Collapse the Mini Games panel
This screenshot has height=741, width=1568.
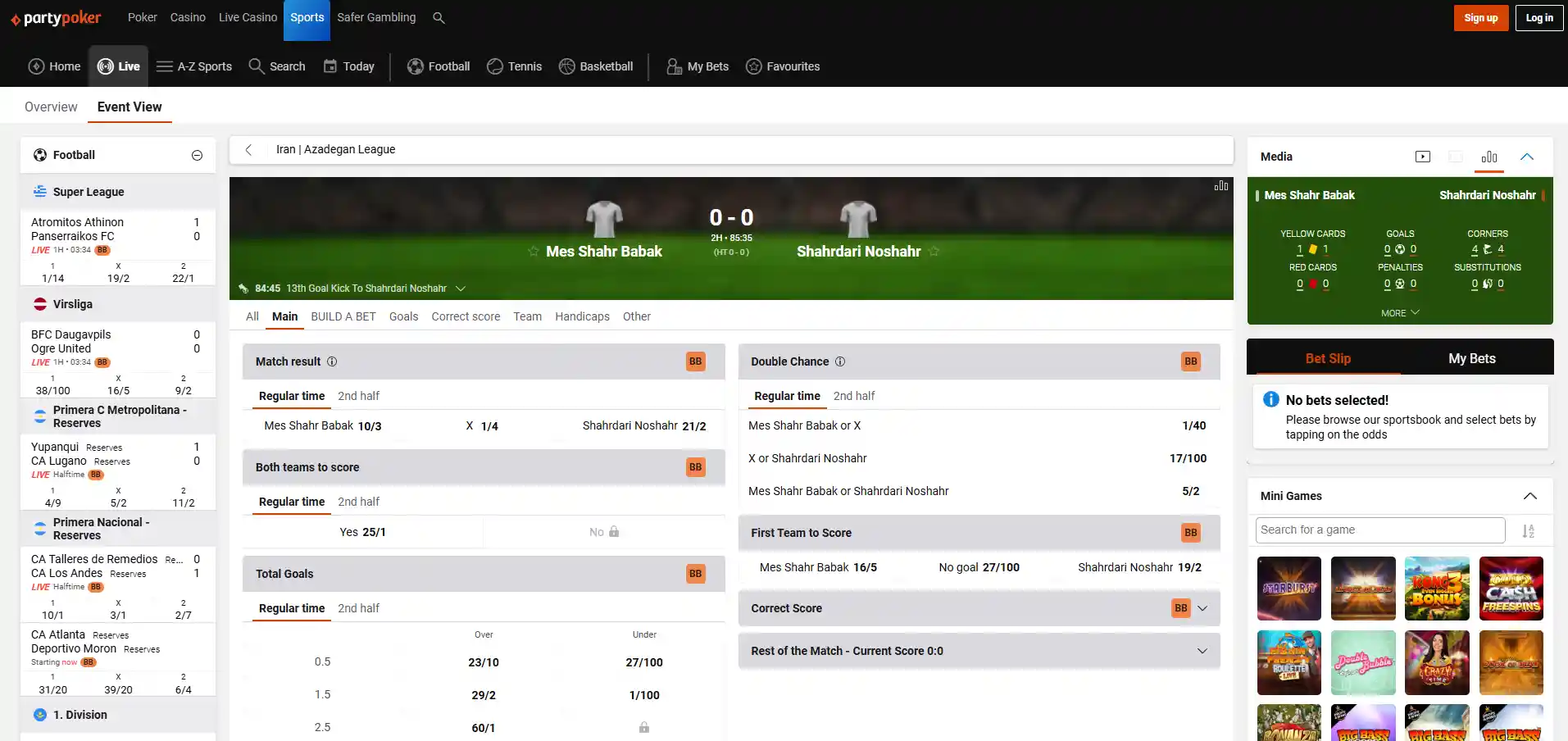coord(1530,496)
